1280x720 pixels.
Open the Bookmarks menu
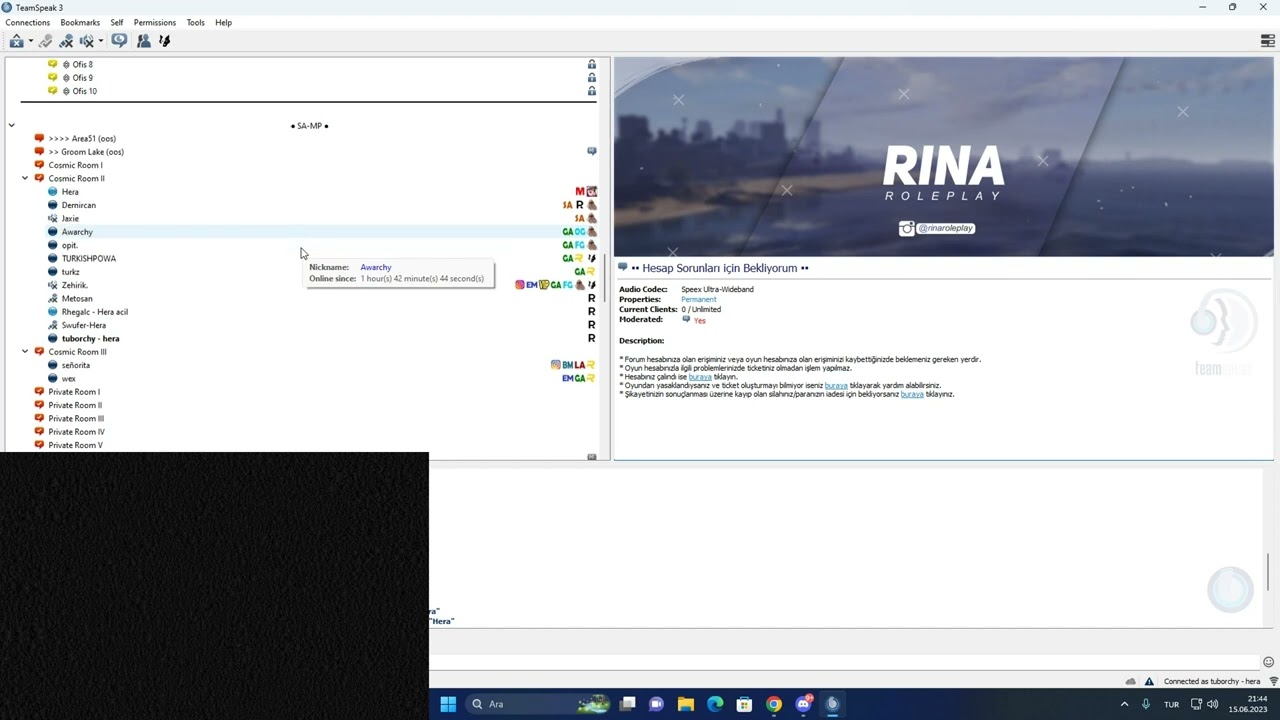click(x=80, y=22)
